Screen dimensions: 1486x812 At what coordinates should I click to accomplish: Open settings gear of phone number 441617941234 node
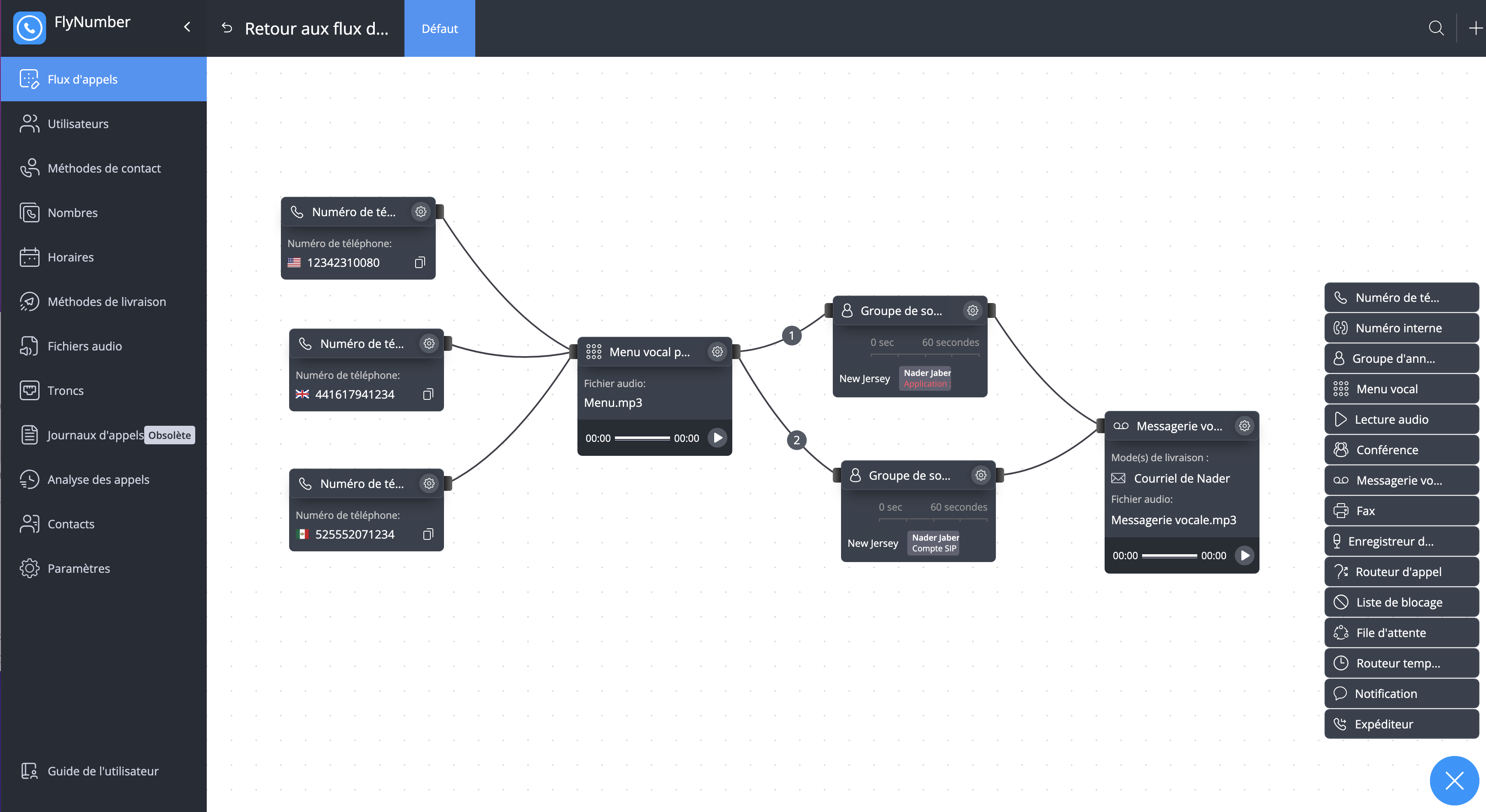pyautogui.click(x=429, y=344)
